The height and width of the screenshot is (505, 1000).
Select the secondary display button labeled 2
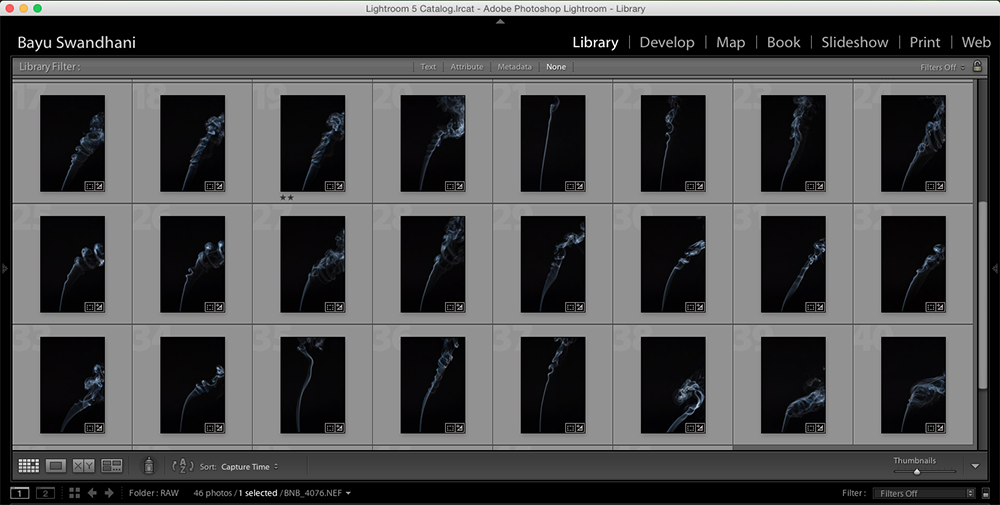point(45,493)
